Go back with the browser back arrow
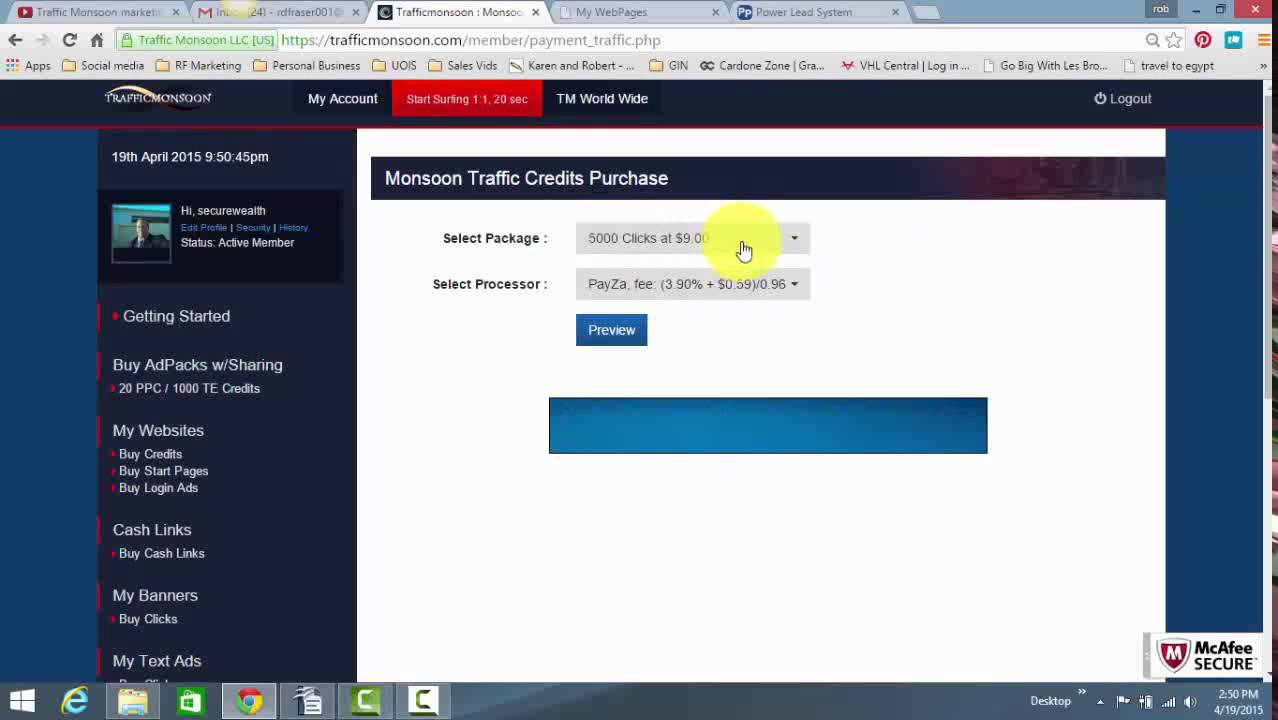Screen dimensions: 1278x720 [15, 40]
